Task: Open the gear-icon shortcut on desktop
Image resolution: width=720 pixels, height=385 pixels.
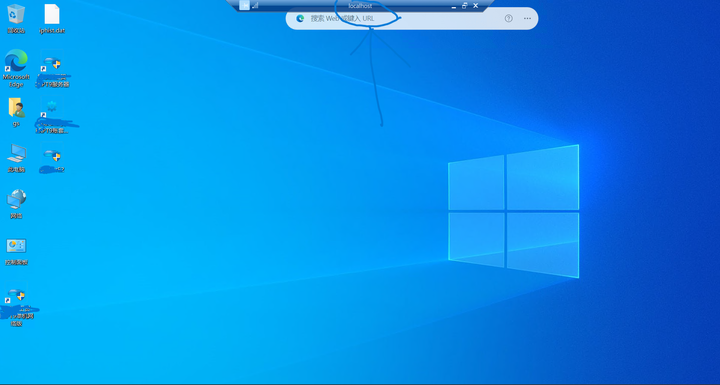Action: pos(52,116)
